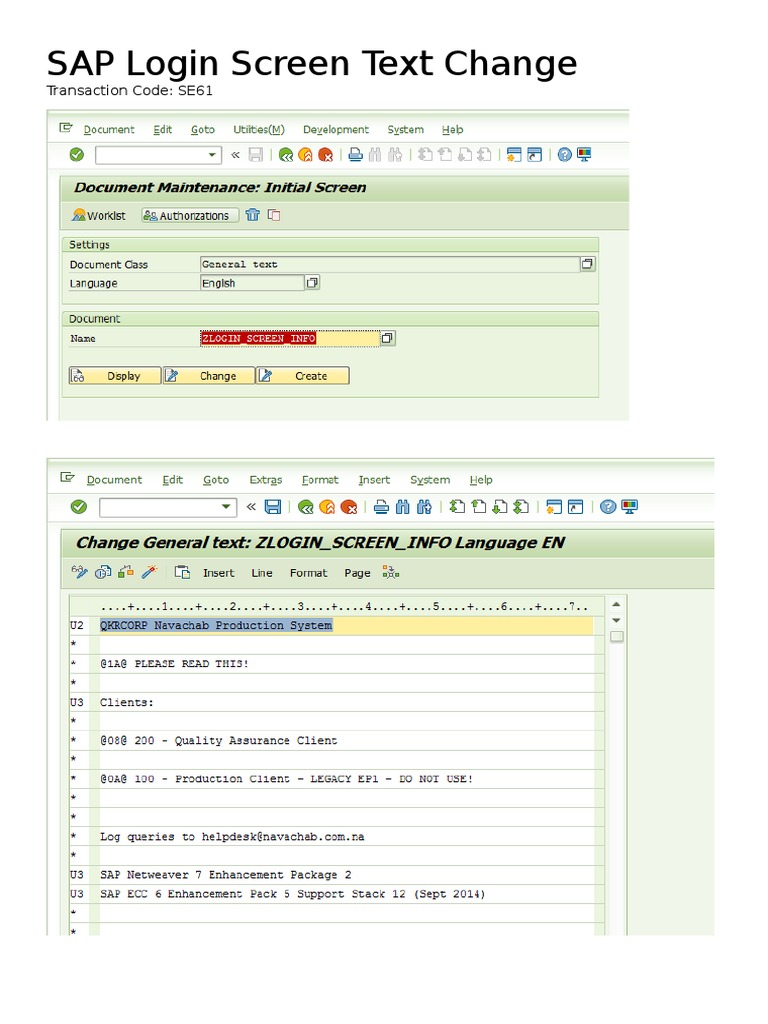Click the Change button
Image resolution: width=768 pixels, height=1024 pixels.
tap(209, 376)
